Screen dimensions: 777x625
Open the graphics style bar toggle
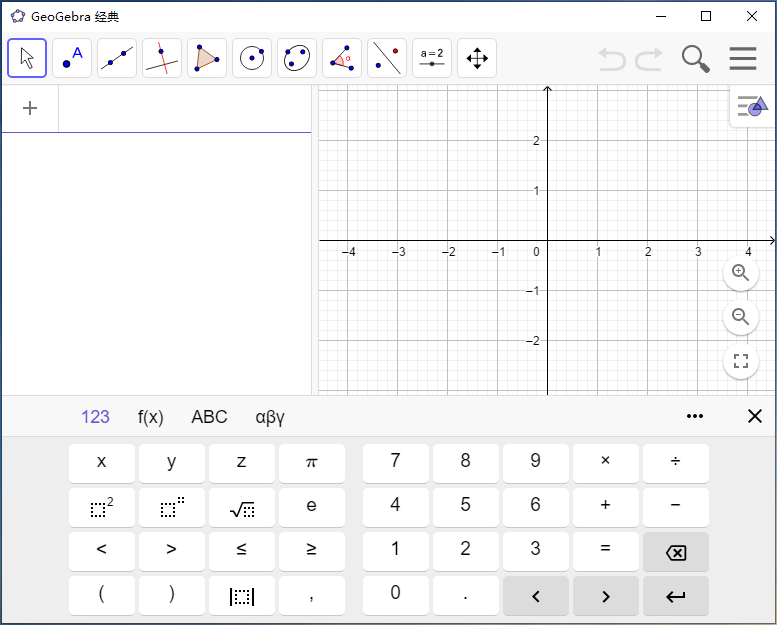pos(753,106)
